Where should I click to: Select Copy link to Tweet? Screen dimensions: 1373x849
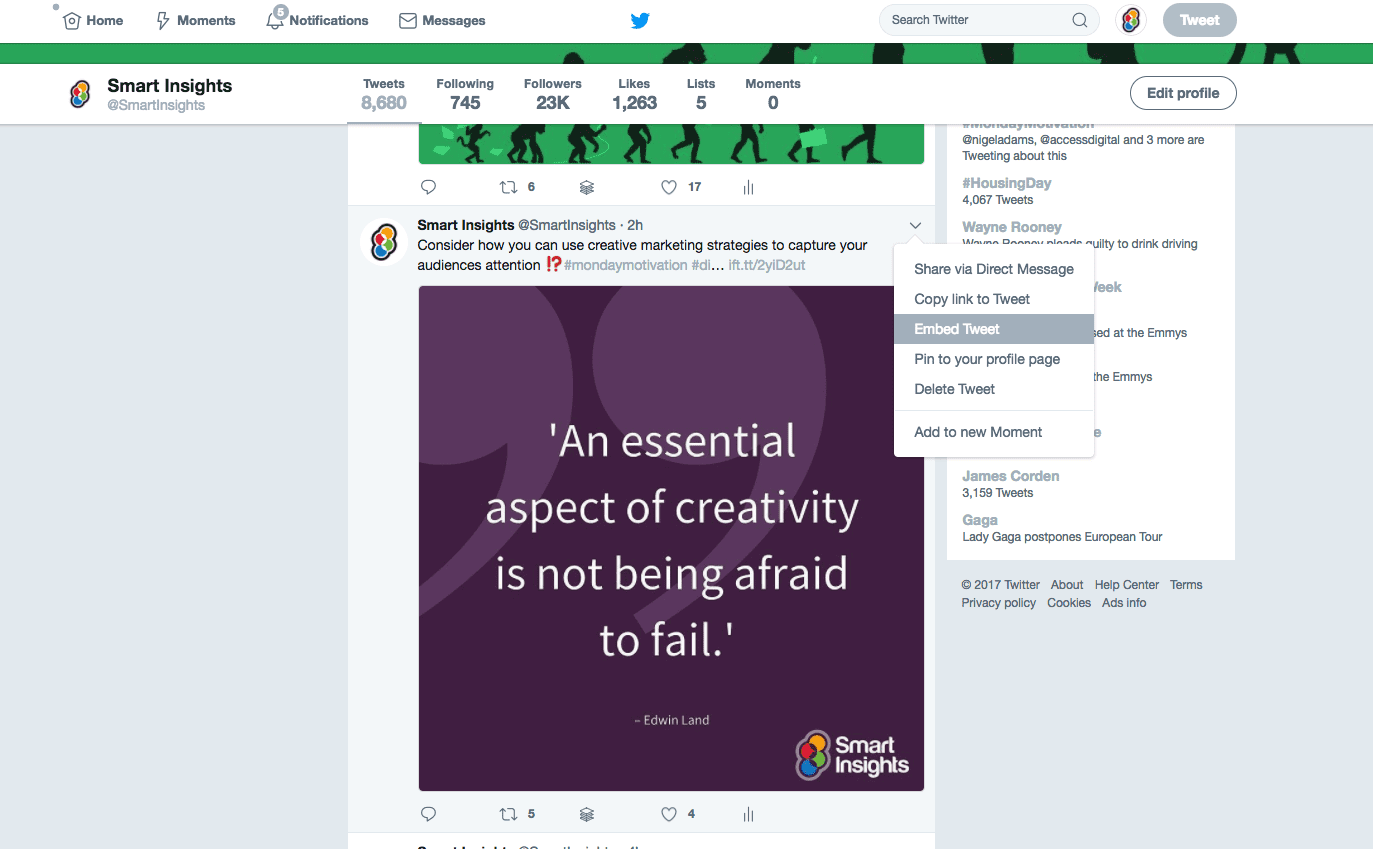pyautogui.click(x=971, y=298)
